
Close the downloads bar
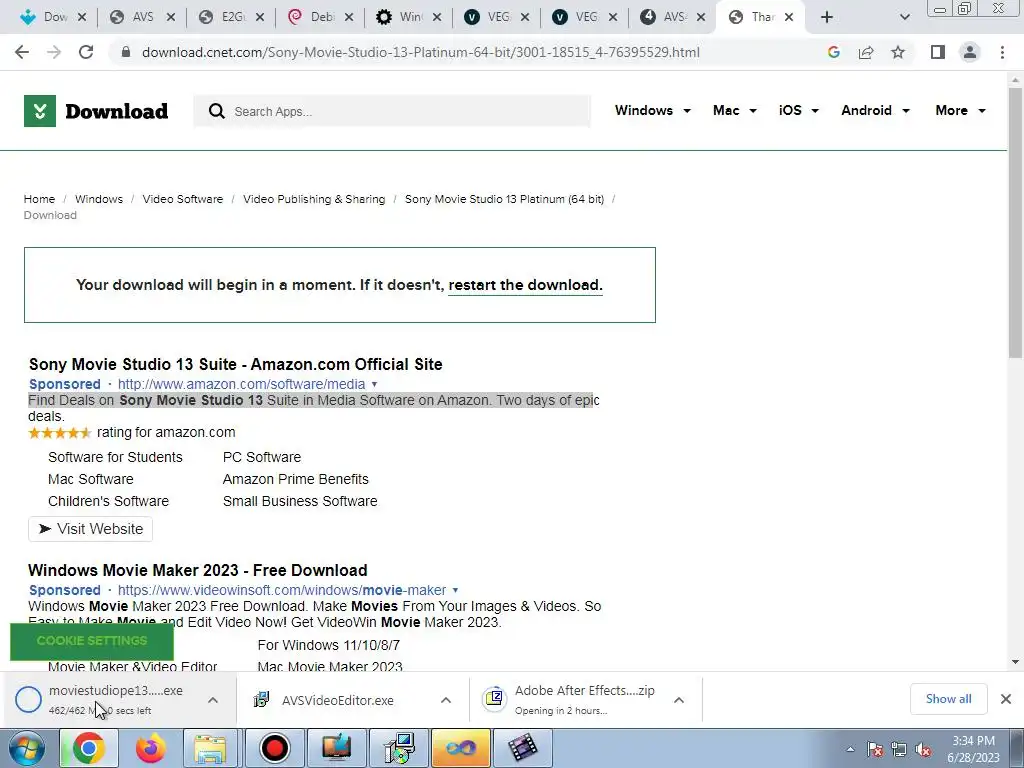click(x=1006, y=699)
